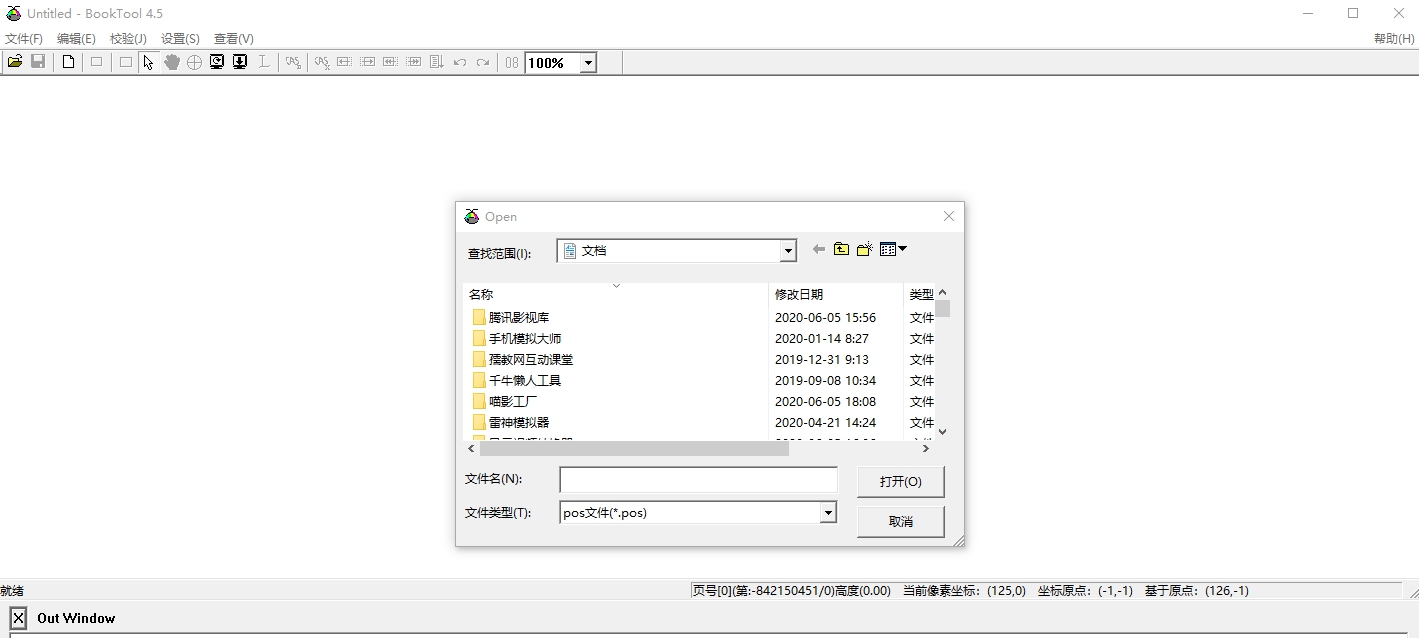Click the 取消 button to dismiss dialog
Viewport: 1419px width, 638px height.
898,521
